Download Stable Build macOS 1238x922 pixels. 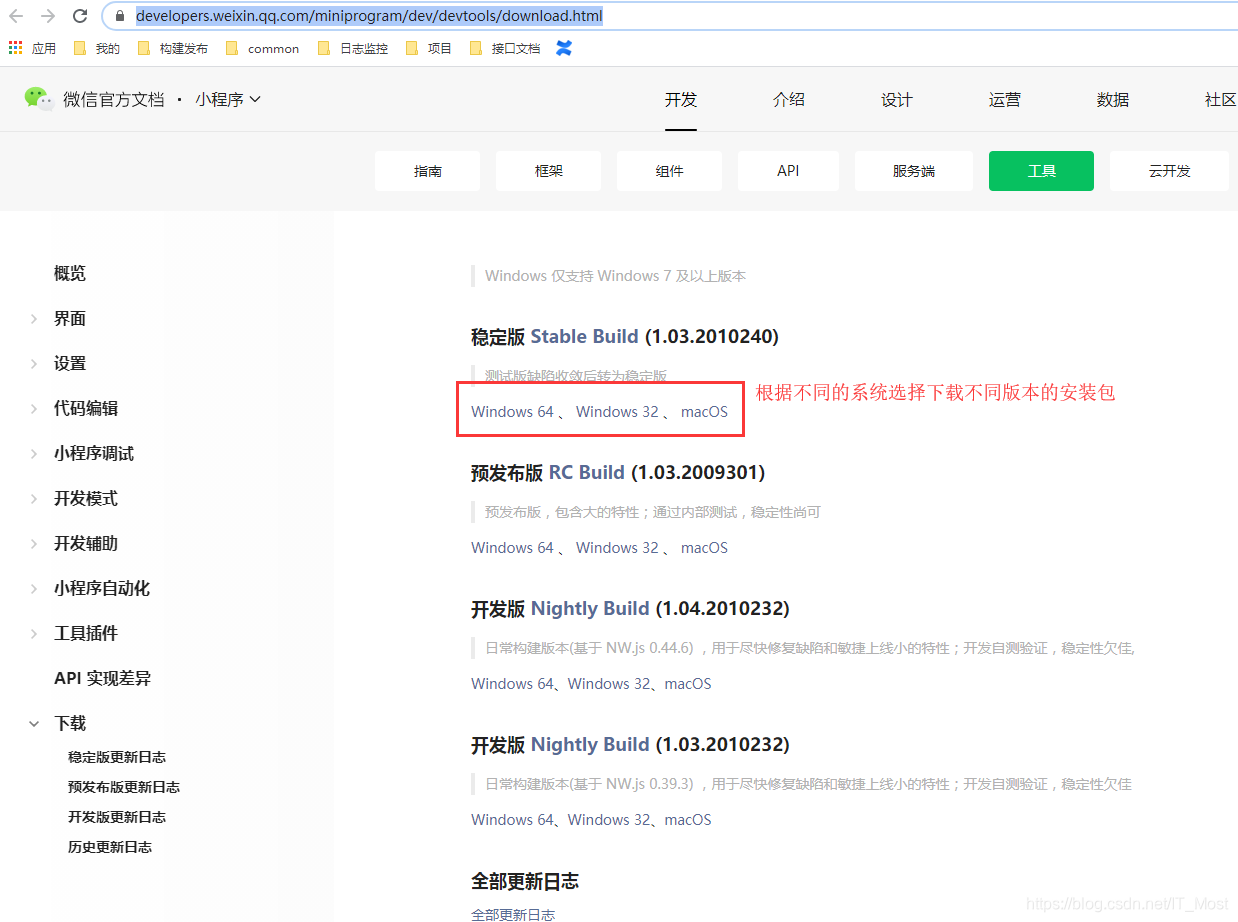(704, 411)
